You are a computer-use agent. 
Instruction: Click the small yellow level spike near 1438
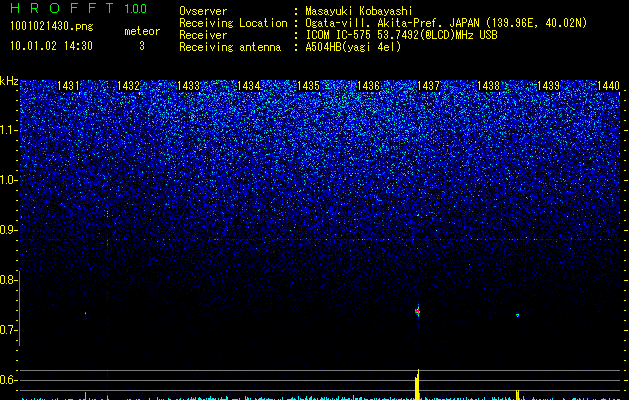coord(517,394)
